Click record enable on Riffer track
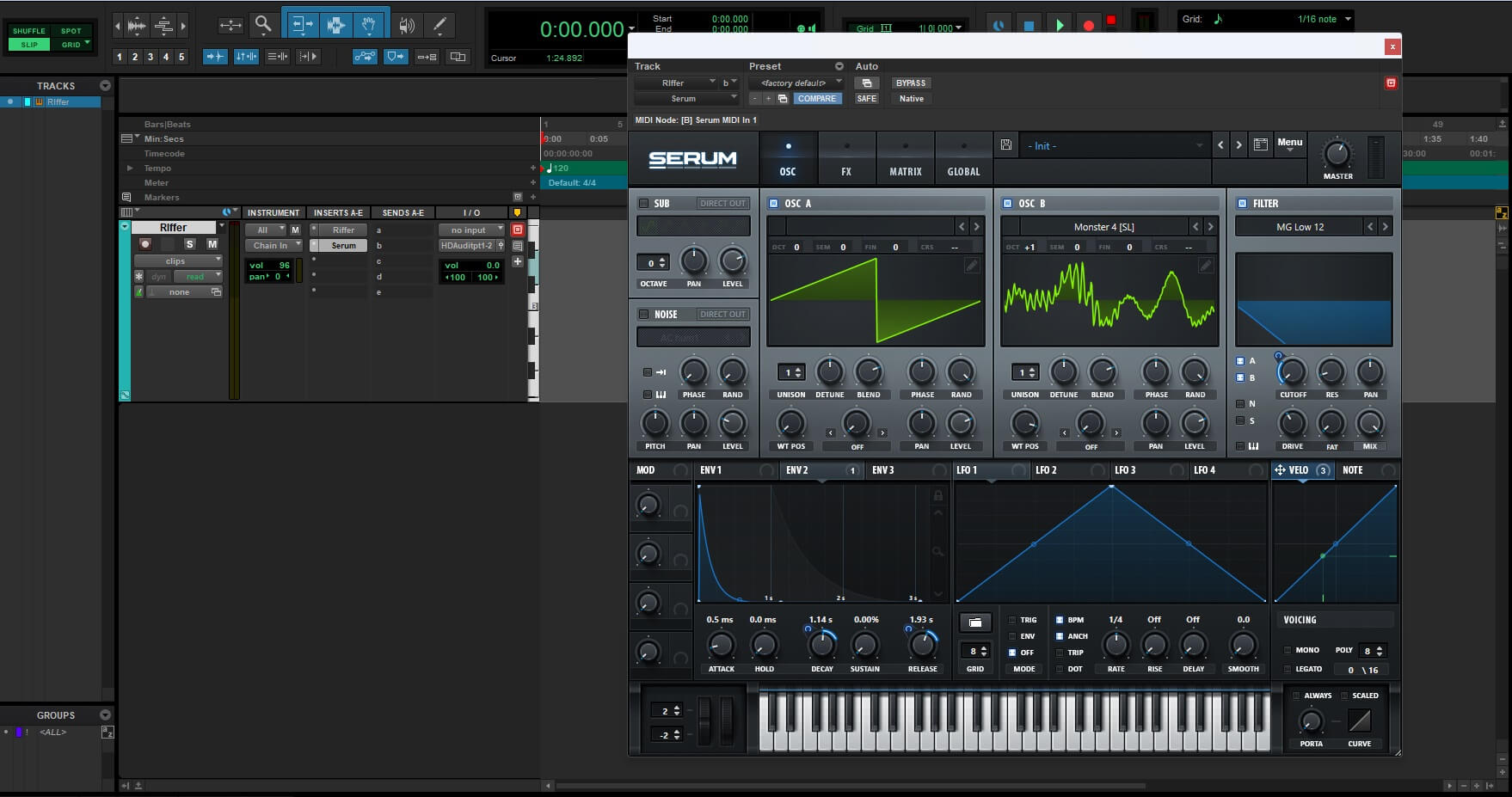The height and width of the screenshot is (797, 1512). coord(145,244)
